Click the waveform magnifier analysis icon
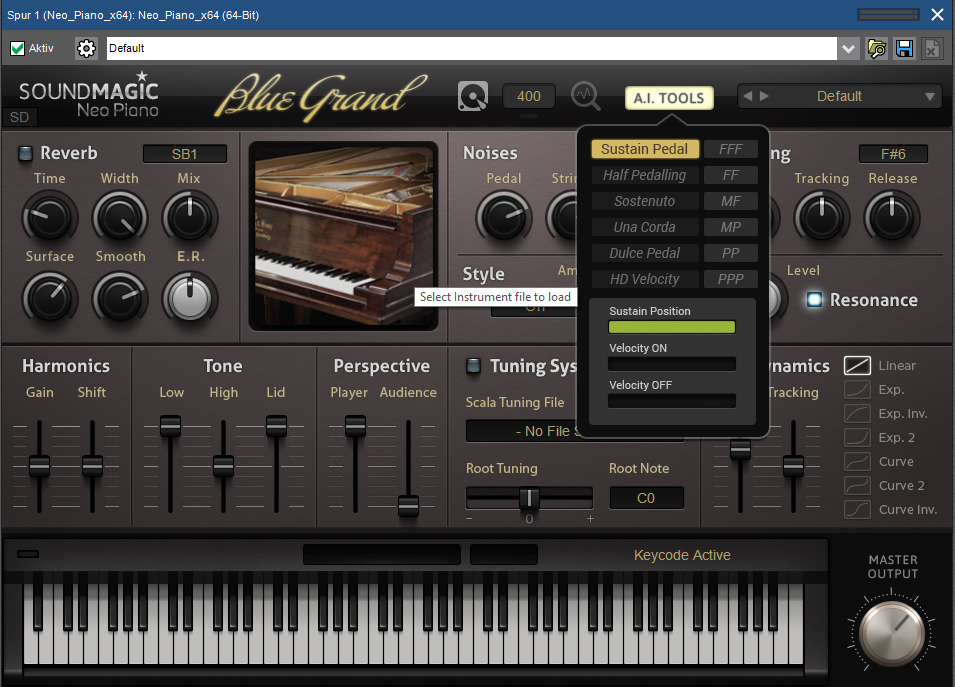This screenshot has width=955, height=687. point(585,96)
